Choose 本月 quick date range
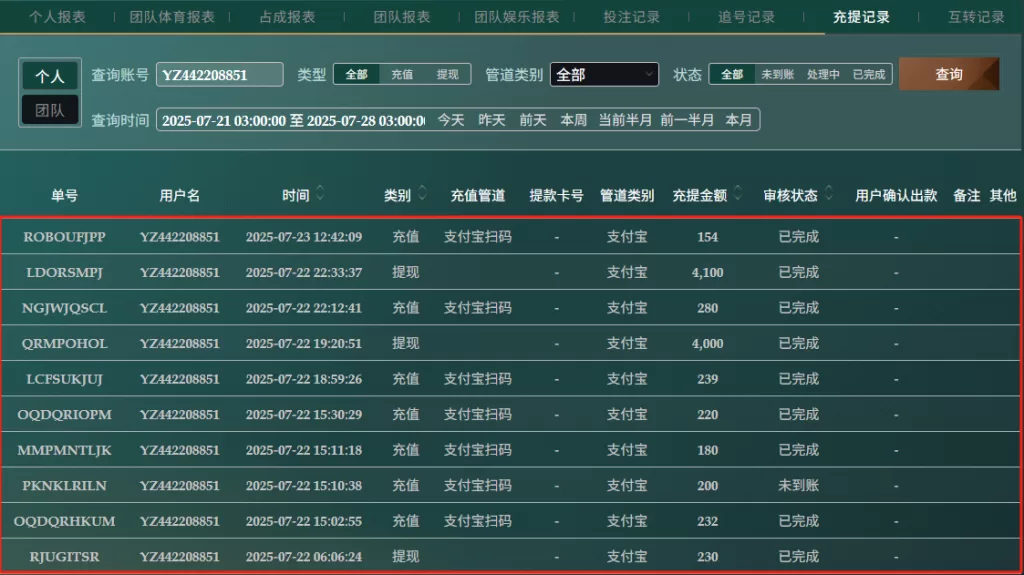Viewport: 1024px width, 575px height. pos(739,120)
